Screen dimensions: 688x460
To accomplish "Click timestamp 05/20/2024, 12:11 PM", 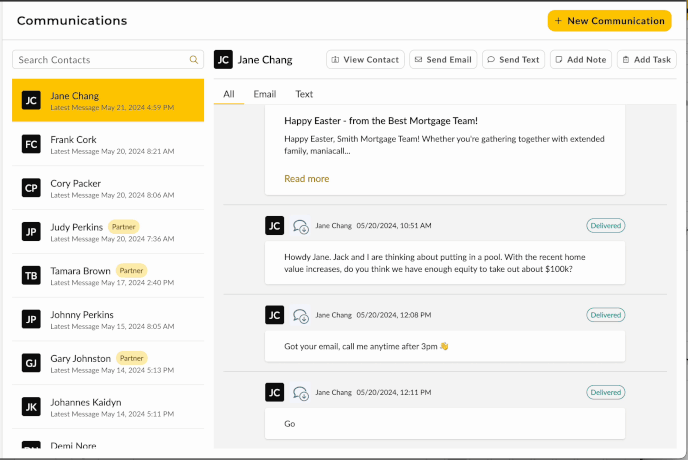I will click(394, 392).
